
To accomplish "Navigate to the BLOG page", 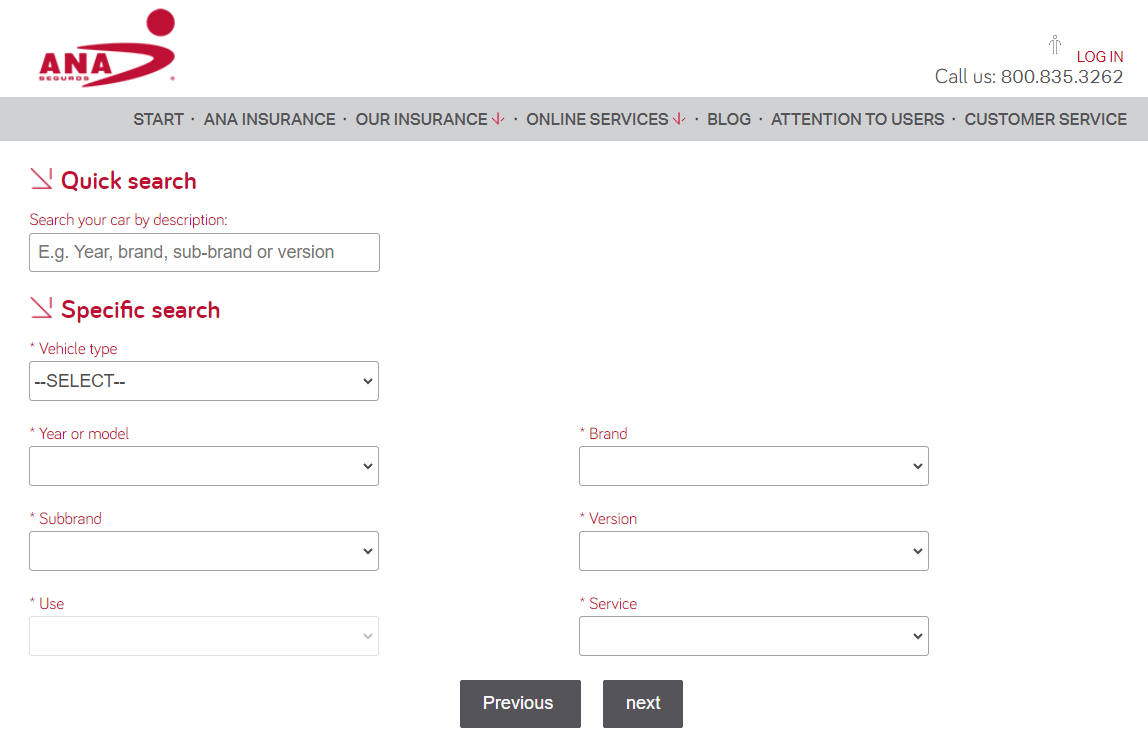I will click(728, 119).
